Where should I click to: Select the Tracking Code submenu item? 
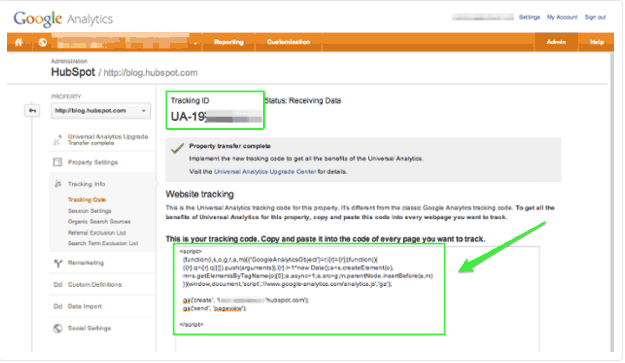[86, 200]
